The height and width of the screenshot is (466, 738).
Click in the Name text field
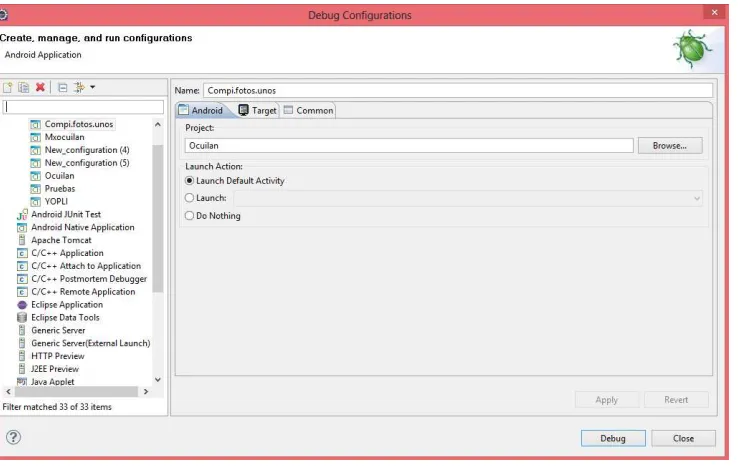[458, 90]
